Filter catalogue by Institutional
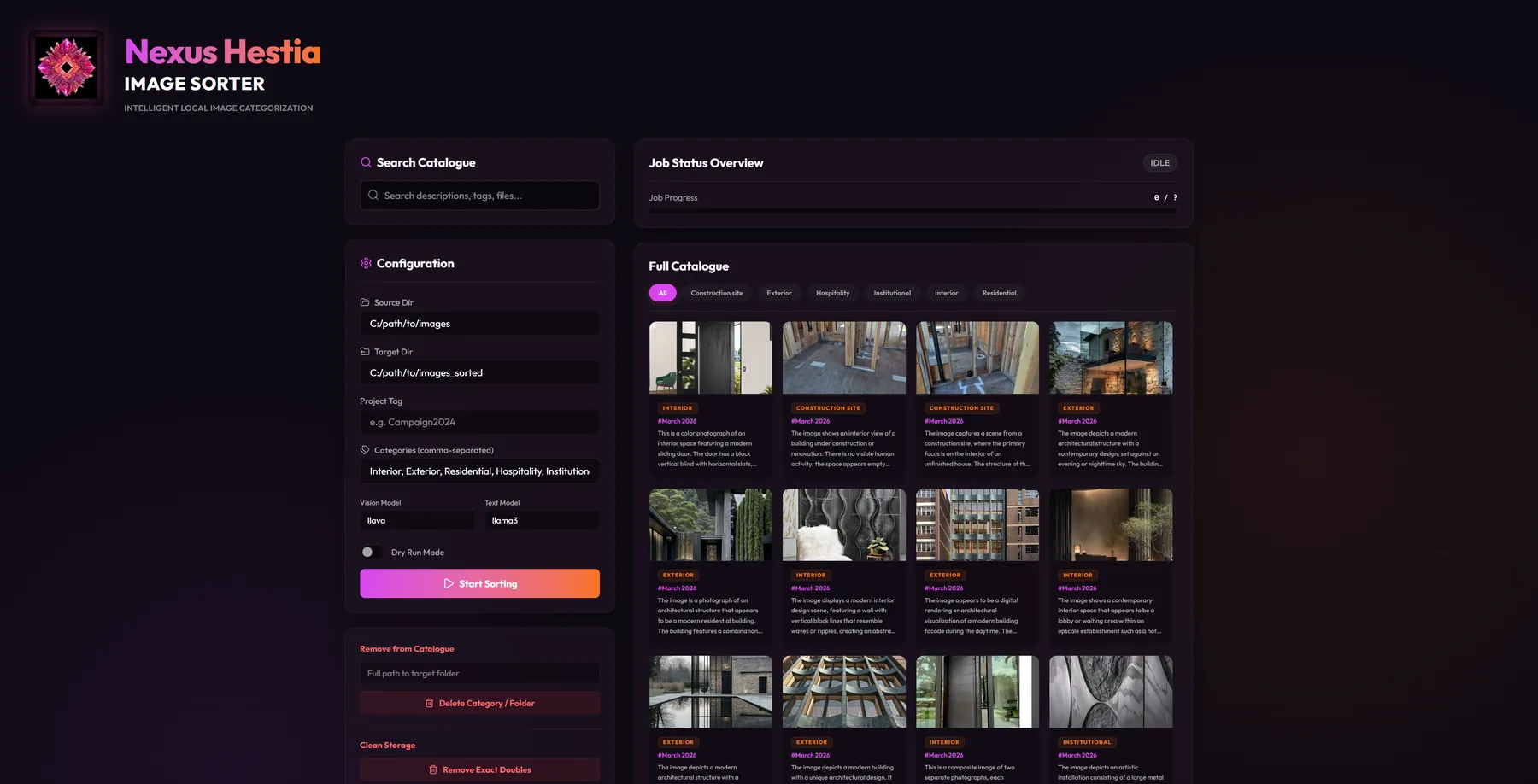1538x784 pixels. [x=892, y=293]
